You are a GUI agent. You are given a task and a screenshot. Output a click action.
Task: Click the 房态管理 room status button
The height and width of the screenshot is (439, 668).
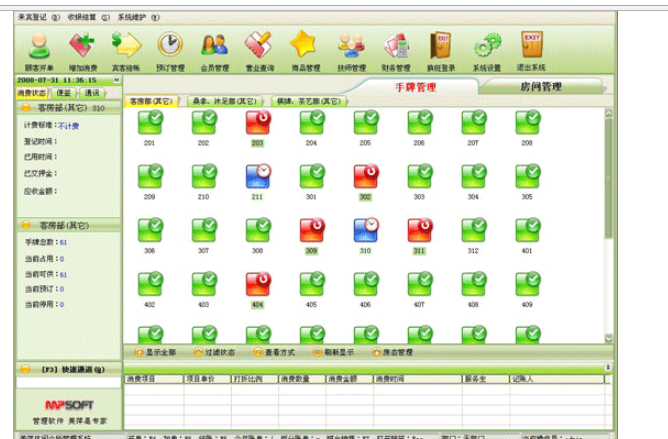click(x=393, y=352)
